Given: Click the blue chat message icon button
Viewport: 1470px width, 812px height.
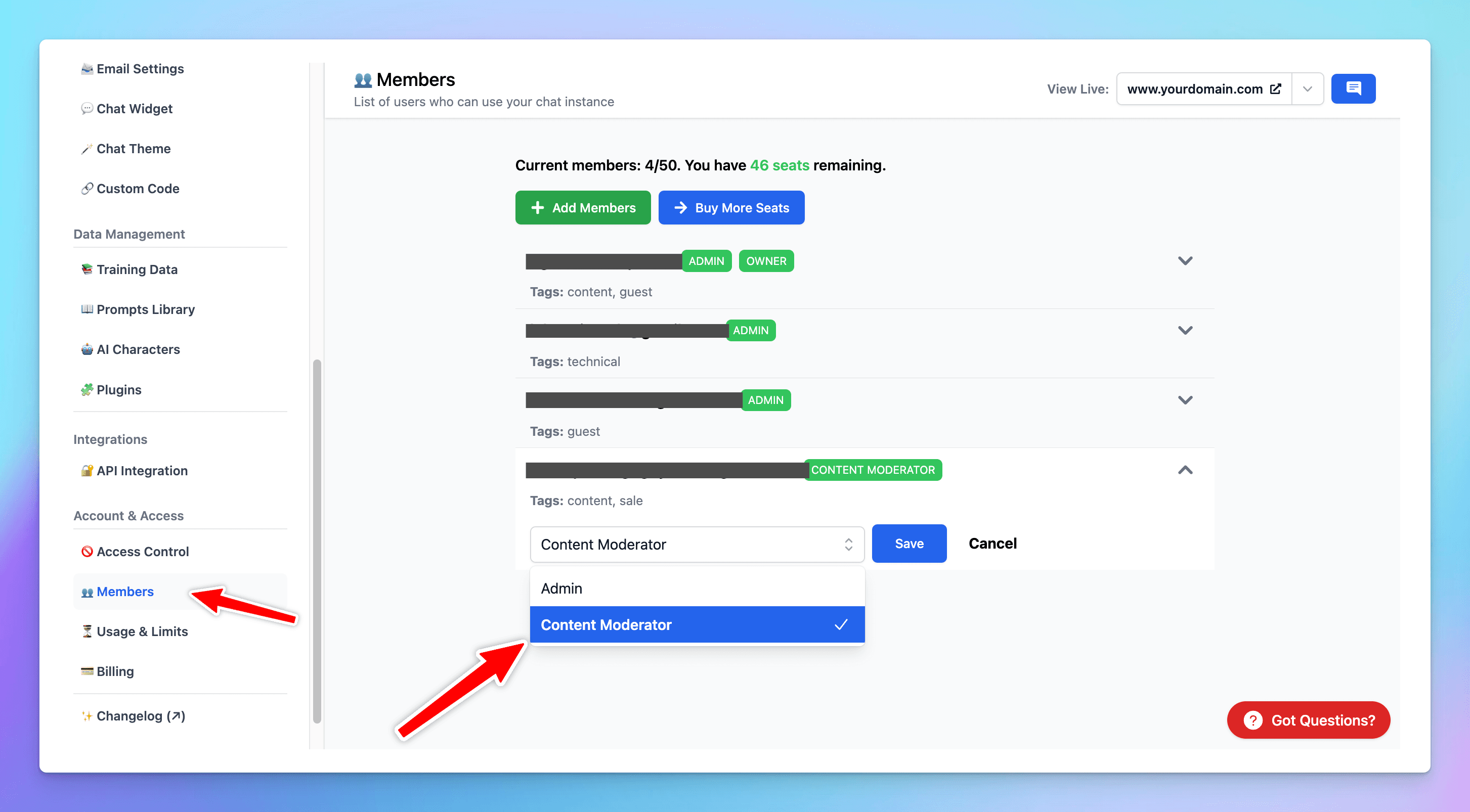Looking at the screenshot, I should [x=1353, y=88].
